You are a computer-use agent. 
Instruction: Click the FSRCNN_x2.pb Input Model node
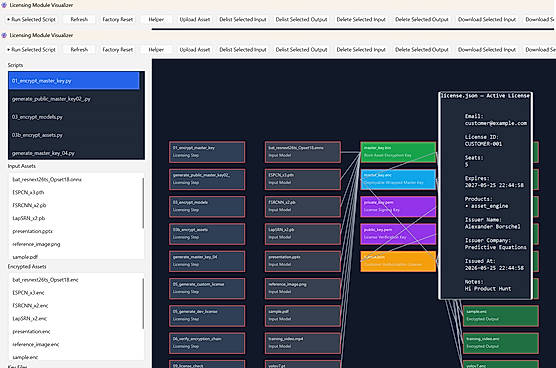(x=303, y=207)
